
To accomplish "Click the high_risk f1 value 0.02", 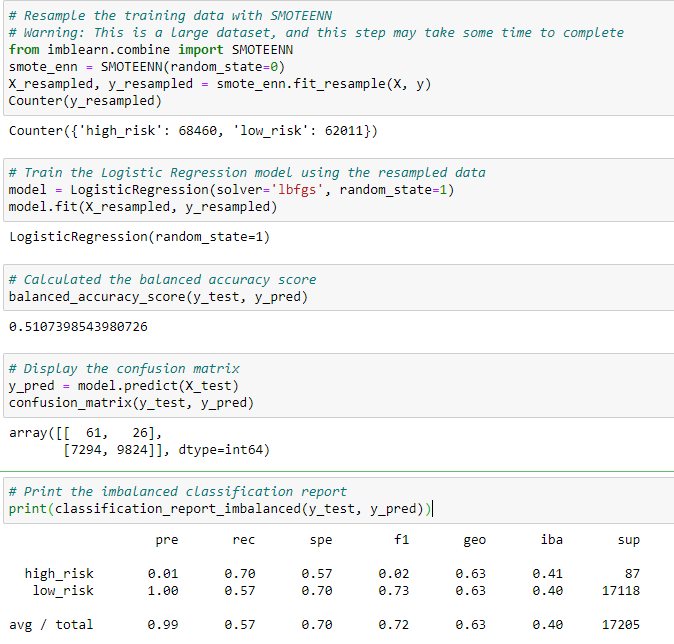I will (x=394, y=574).
